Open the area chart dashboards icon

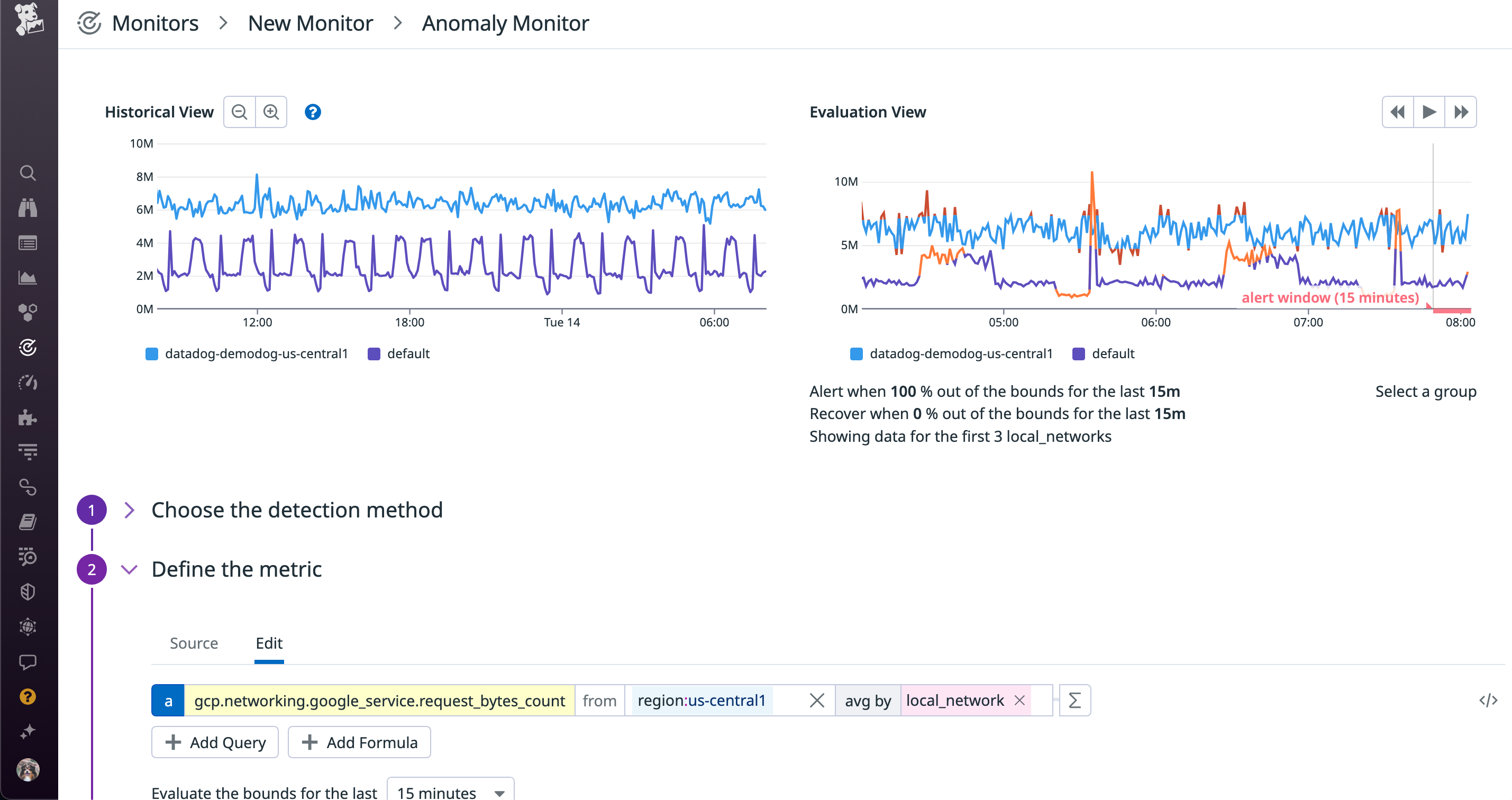[x=28, y=278]
